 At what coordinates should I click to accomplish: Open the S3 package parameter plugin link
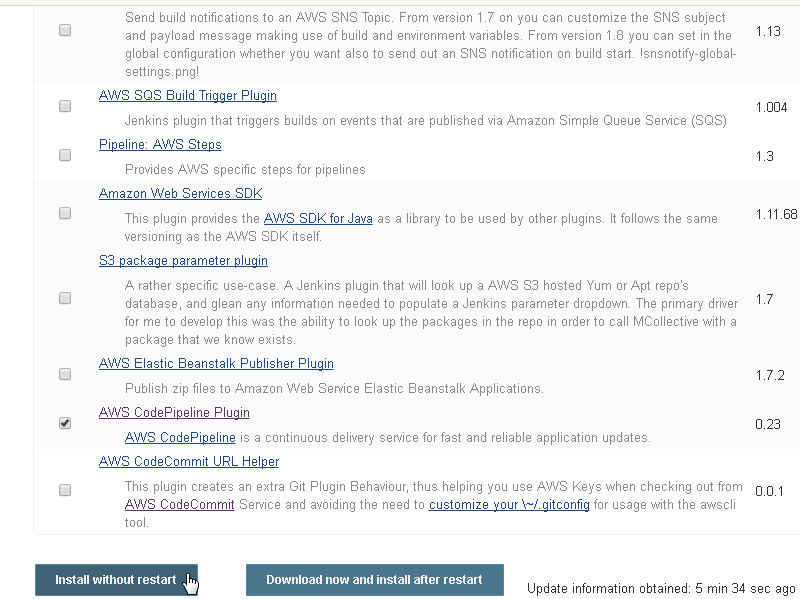[183, 260]
